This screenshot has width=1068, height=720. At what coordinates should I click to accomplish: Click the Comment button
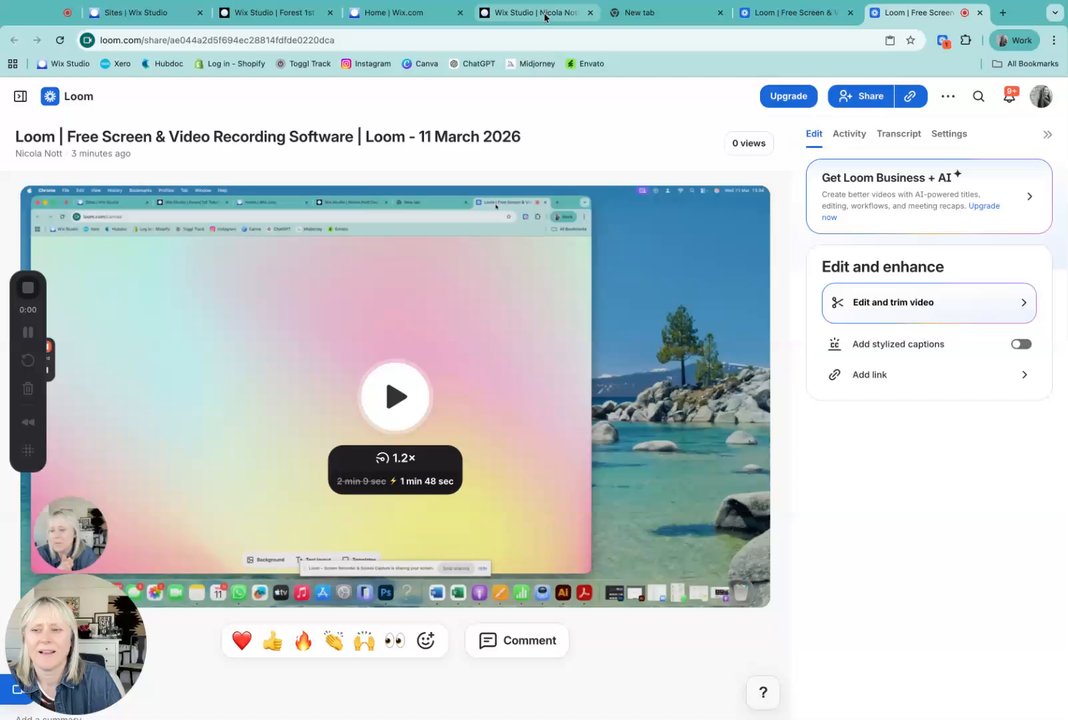click(x=517, y=640)
